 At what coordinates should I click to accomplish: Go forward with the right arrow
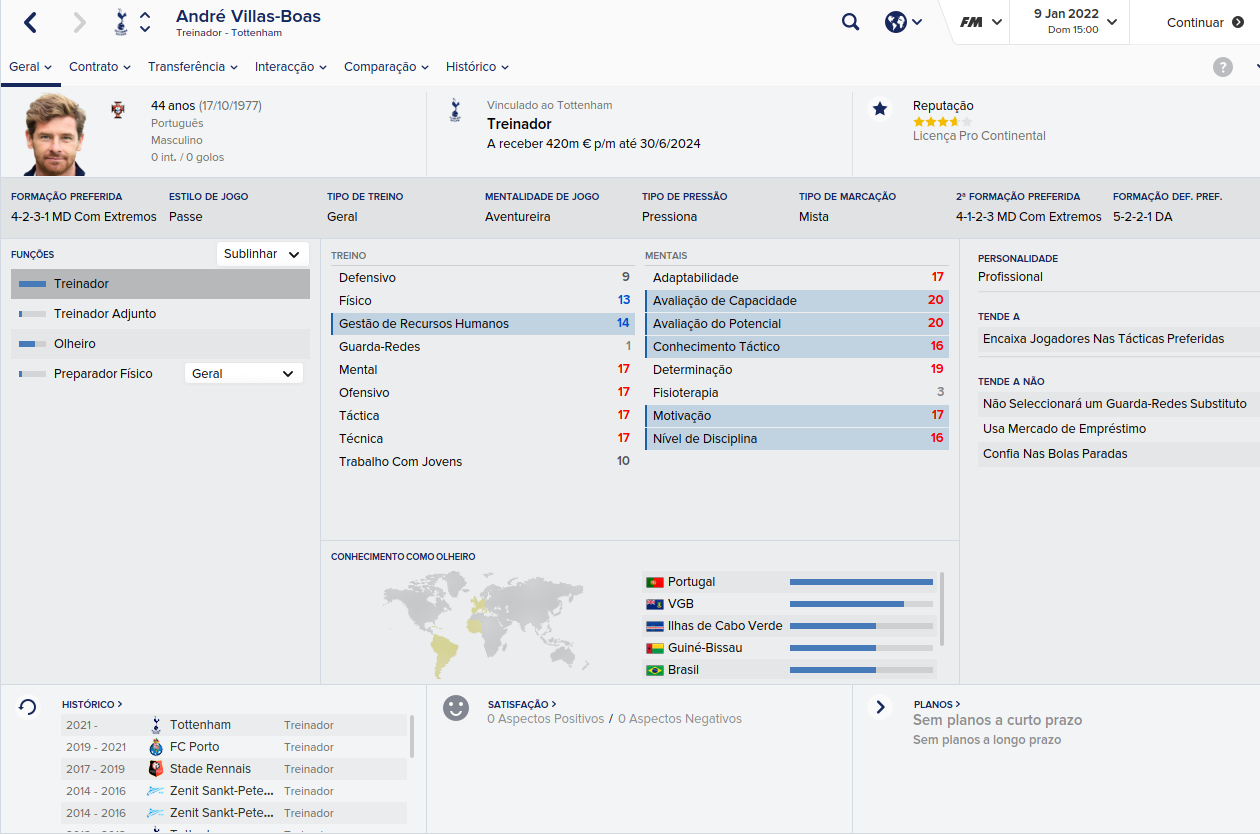pos(80,22)
